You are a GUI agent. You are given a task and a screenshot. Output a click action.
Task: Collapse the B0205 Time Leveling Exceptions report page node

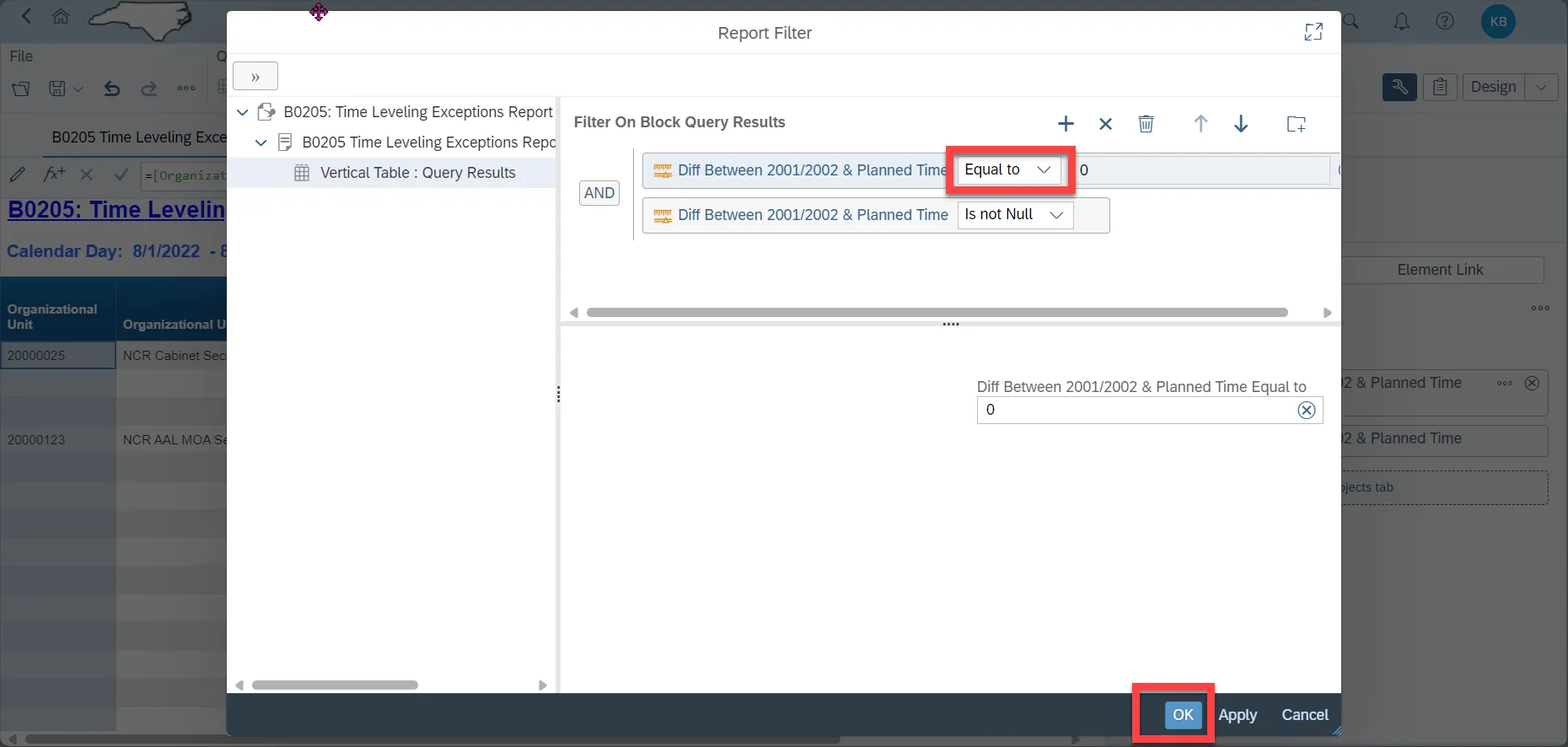click(261, 142)
